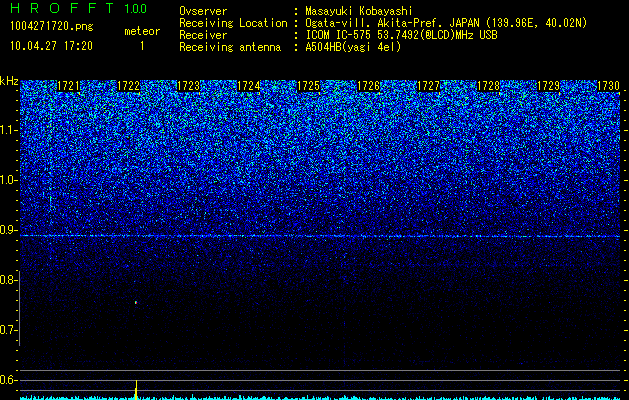Click the 0.8 kHz axis label
Viewport: 629px width, 400px height.
click(x=8, y=280)
